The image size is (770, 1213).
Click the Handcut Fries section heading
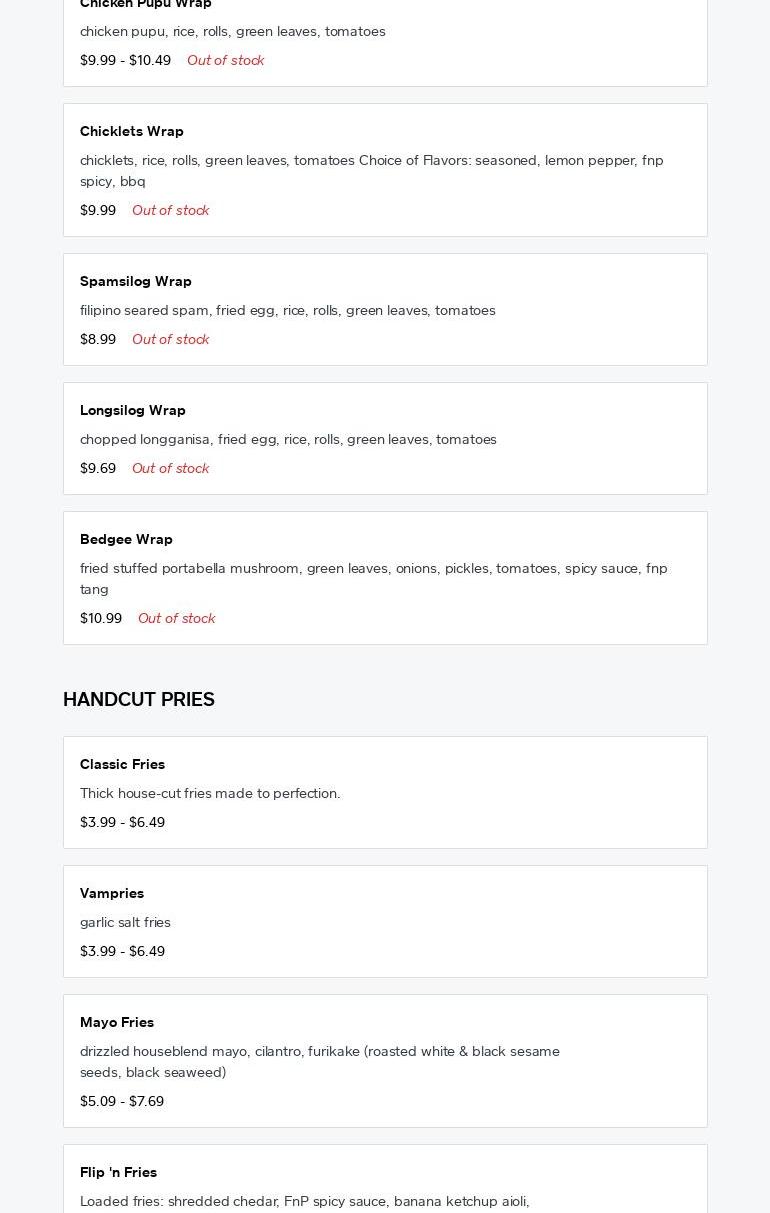[x=139, y=700]
